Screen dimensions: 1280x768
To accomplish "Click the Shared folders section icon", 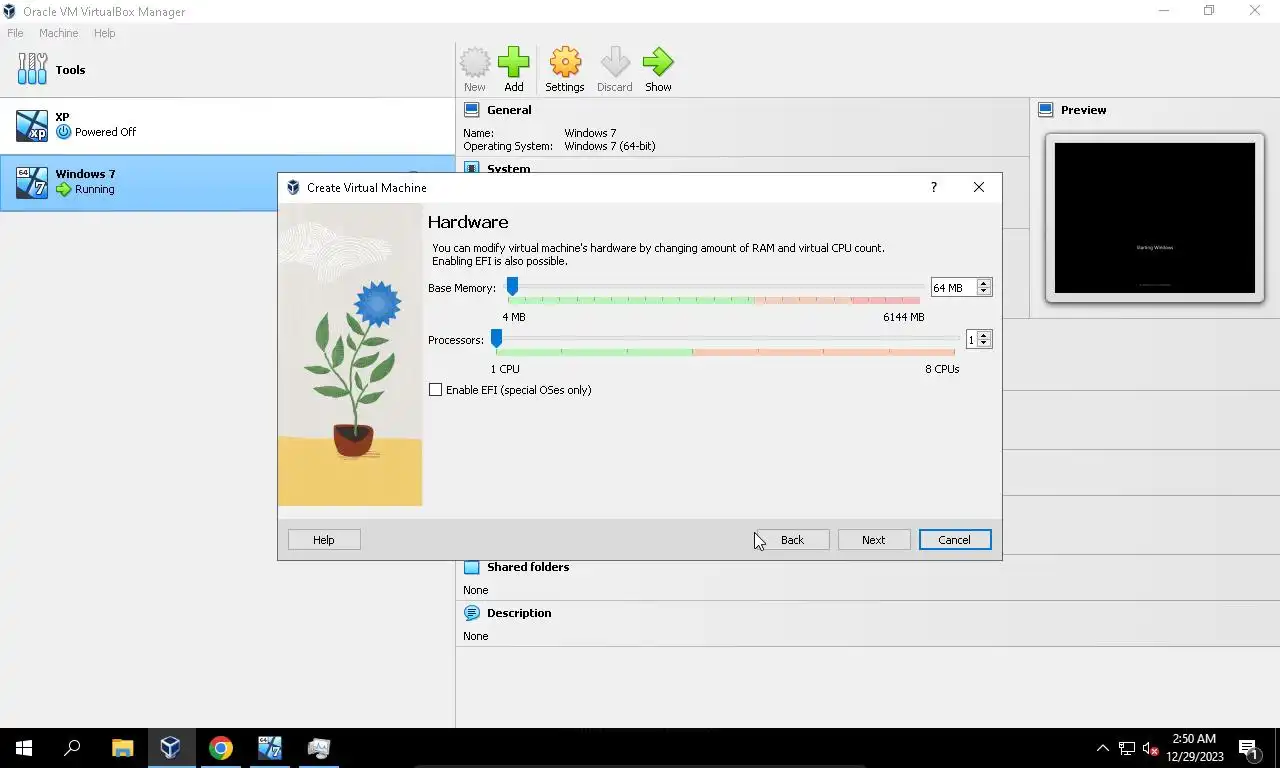I will coord(472,567).
